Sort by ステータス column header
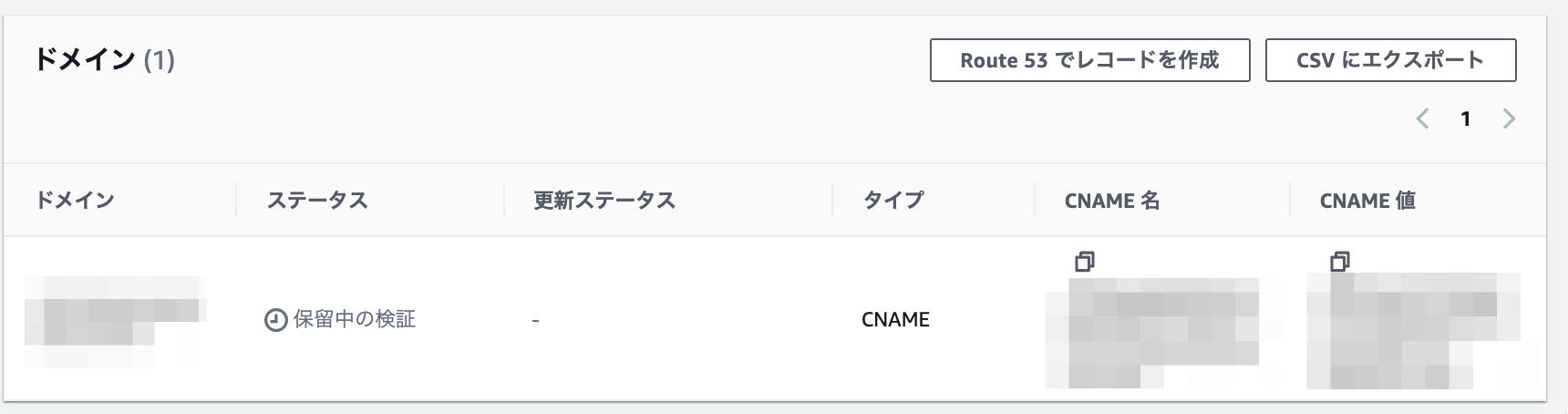 pos(317,201)
